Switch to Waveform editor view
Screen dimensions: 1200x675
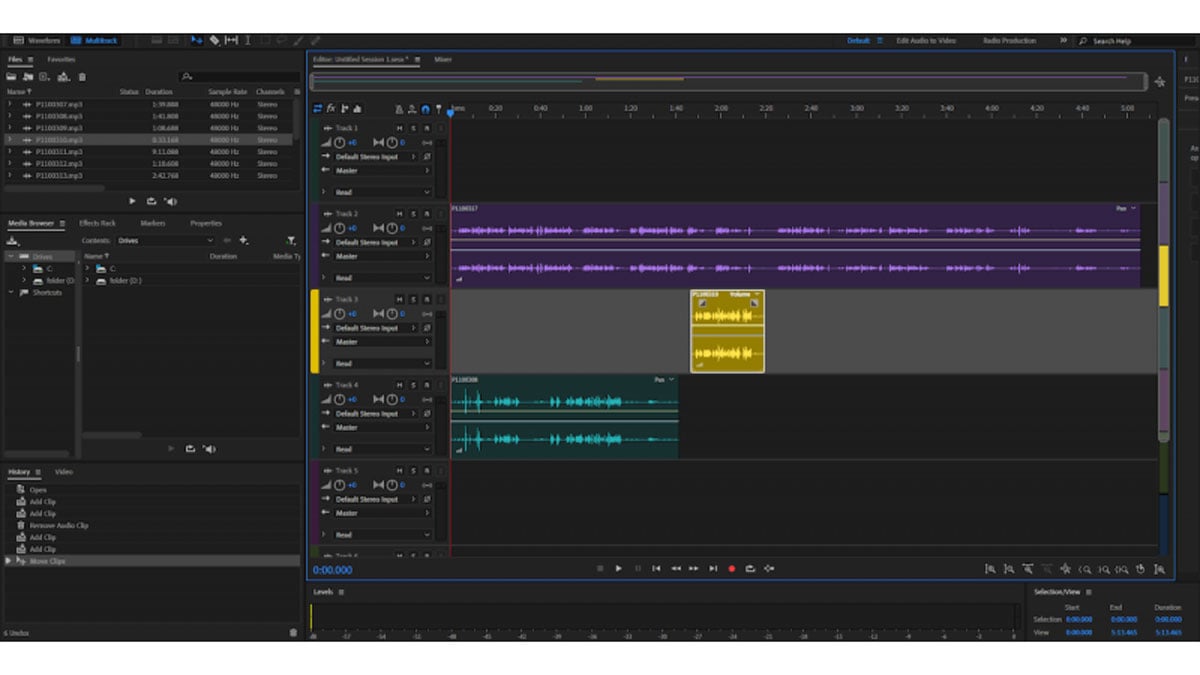pos(39,41)
